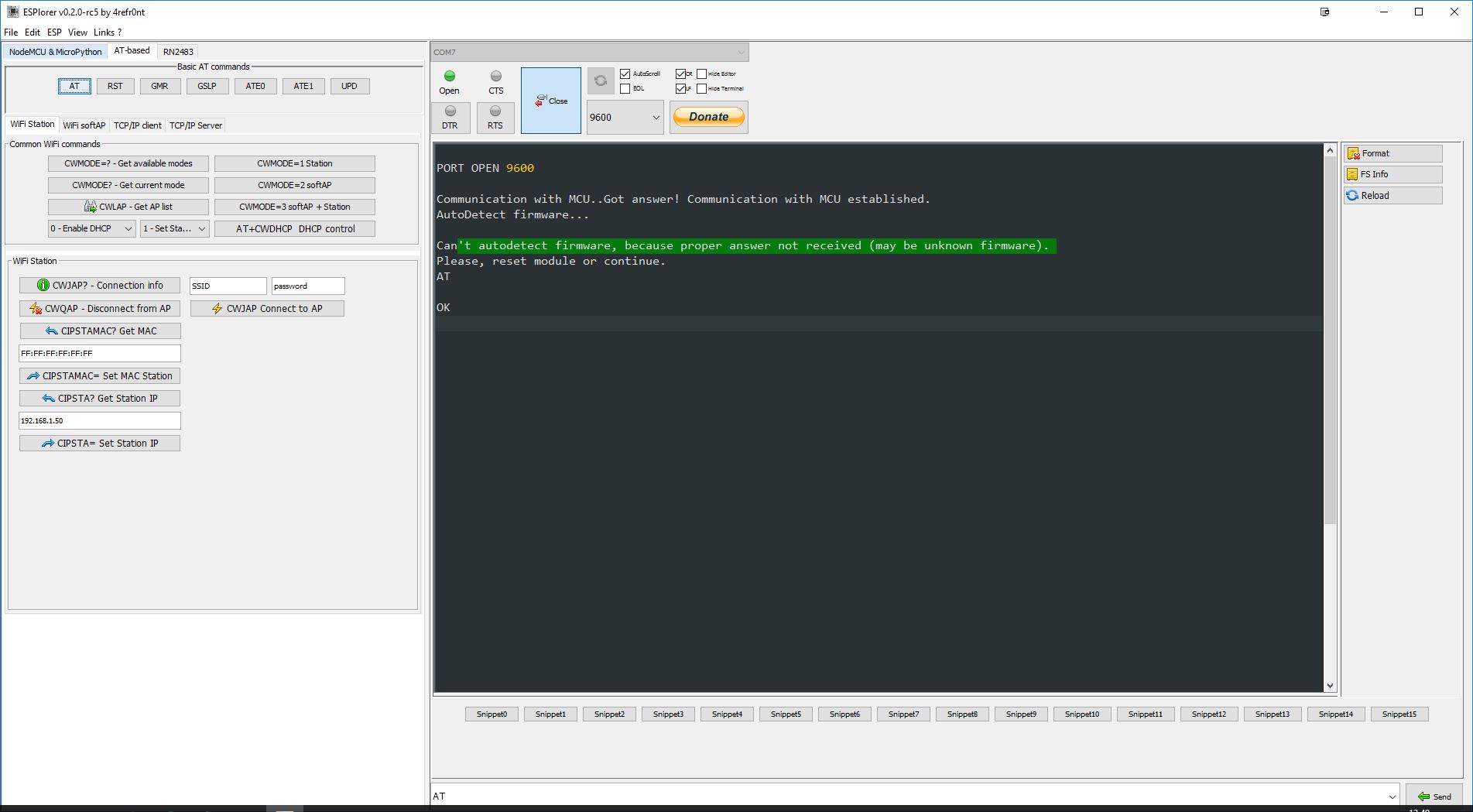Click the green Open port indicator
This screenshot has width=1473, height=812.
pos(450,82)
